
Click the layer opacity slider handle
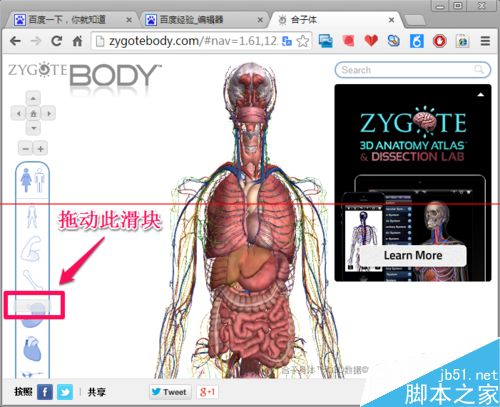(32, 305)
